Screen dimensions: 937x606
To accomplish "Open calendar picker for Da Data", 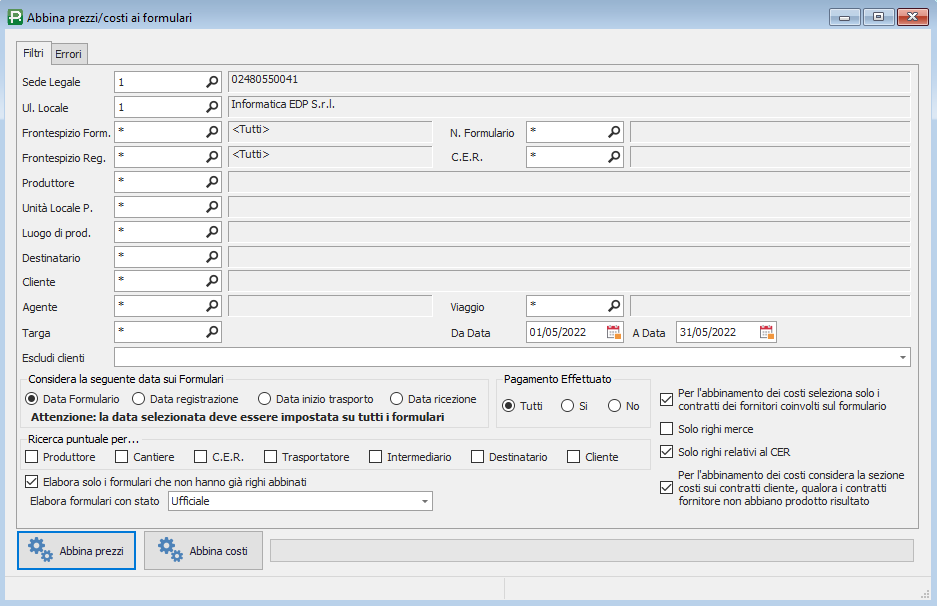I will pyautogui.click(x=614, y=332).
